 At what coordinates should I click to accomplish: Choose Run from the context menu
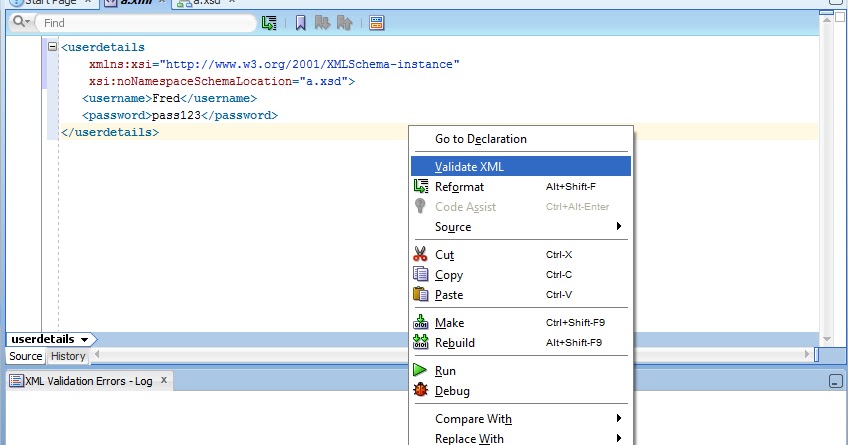click(x=521, y=371)
